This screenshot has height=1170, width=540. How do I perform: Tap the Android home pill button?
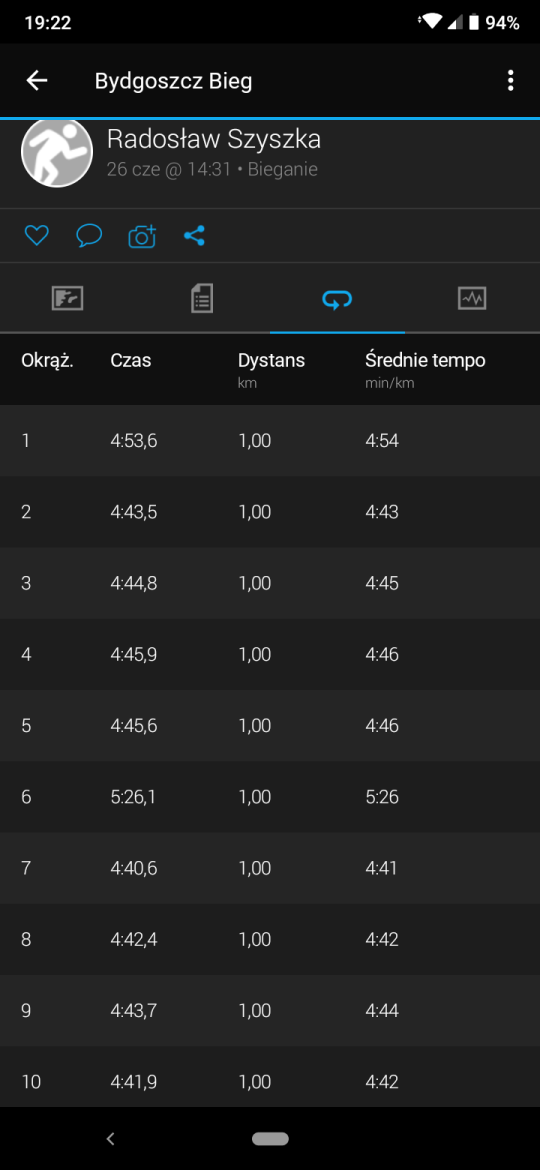click(x=270, y=1139)
